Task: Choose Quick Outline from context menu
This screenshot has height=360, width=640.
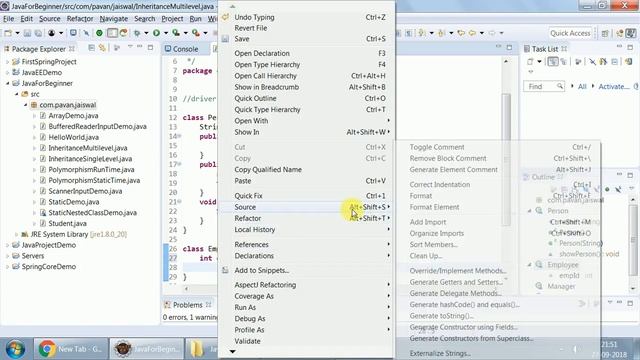Action: pyautogui.click(x=306, y=98)
